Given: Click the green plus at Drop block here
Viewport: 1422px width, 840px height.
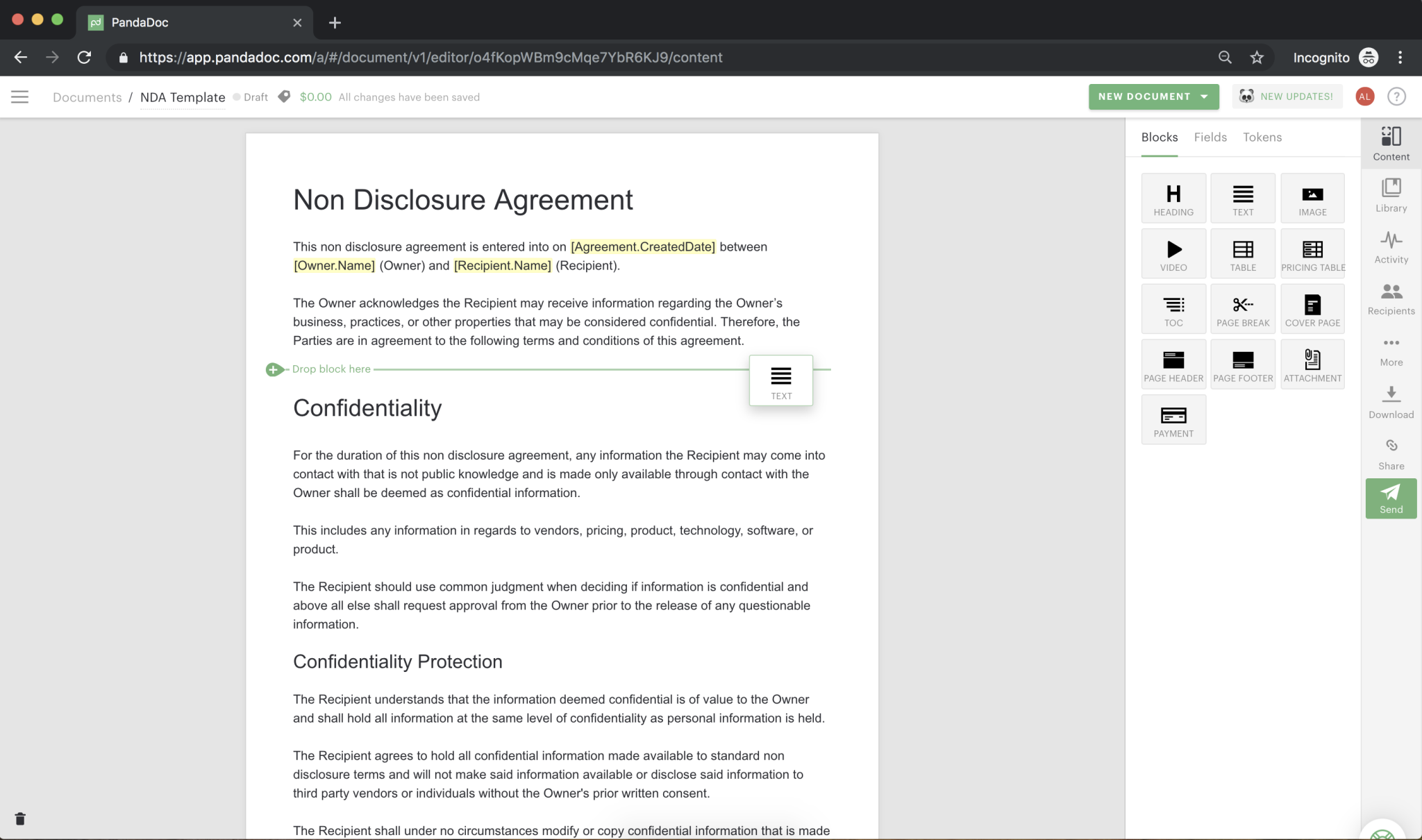Looking at the screenshot, I should 274,369.
